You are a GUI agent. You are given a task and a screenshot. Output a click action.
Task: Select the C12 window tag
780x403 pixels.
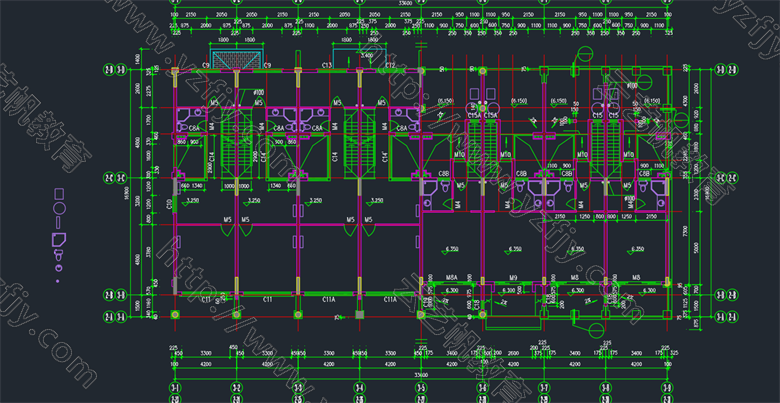(x=390, y=65)
